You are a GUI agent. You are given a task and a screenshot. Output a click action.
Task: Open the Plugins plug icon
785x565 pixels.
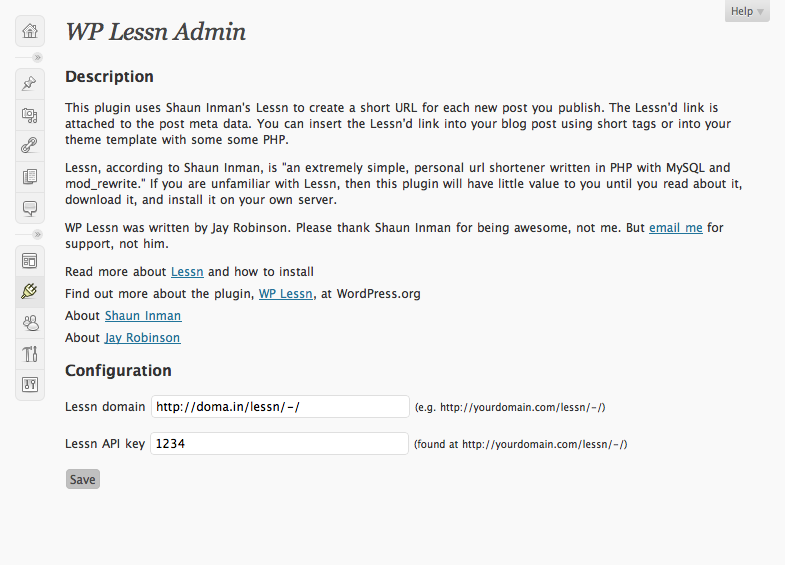pos(30,292)
